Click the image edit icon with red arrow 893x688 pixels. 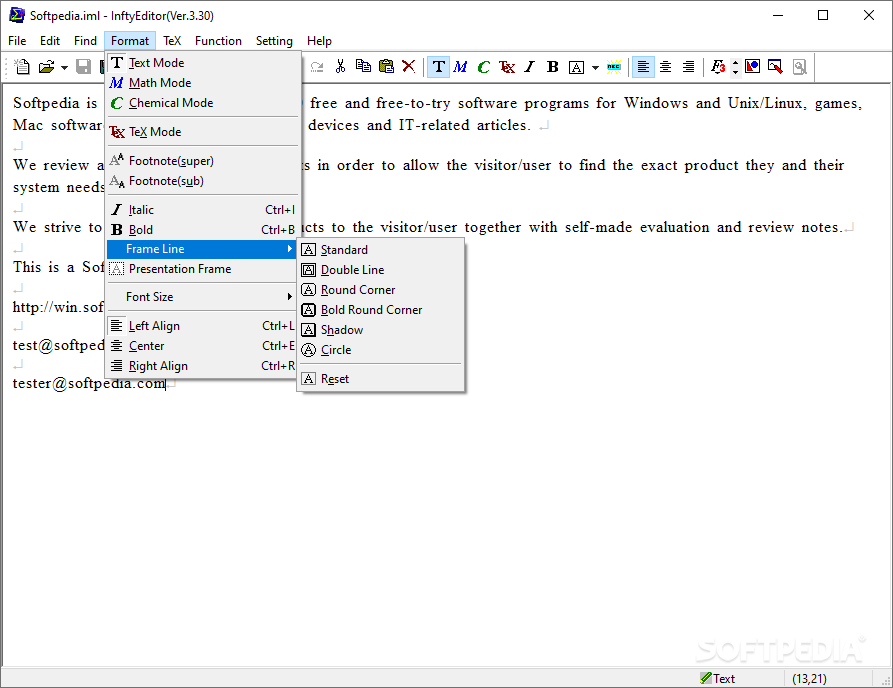point(775,67)
